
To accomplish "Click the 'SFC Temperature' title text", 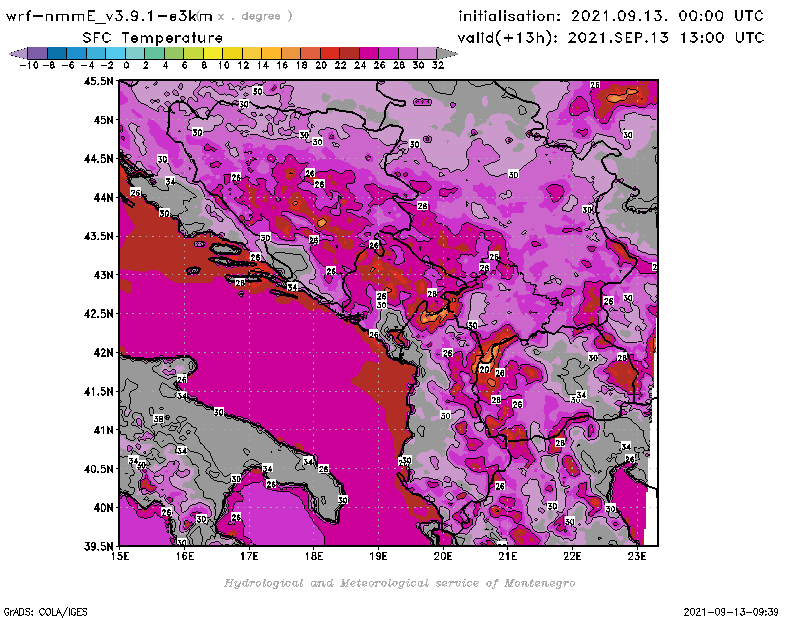I will pos(153,38).
